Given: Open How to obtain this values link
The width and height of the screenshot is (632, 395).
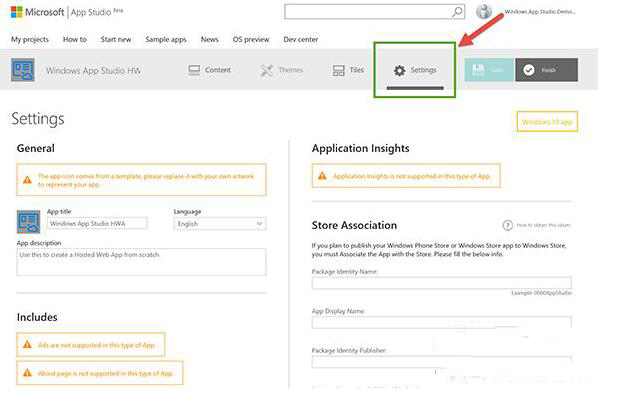Looking at the screenshot, I should point(544,225).
